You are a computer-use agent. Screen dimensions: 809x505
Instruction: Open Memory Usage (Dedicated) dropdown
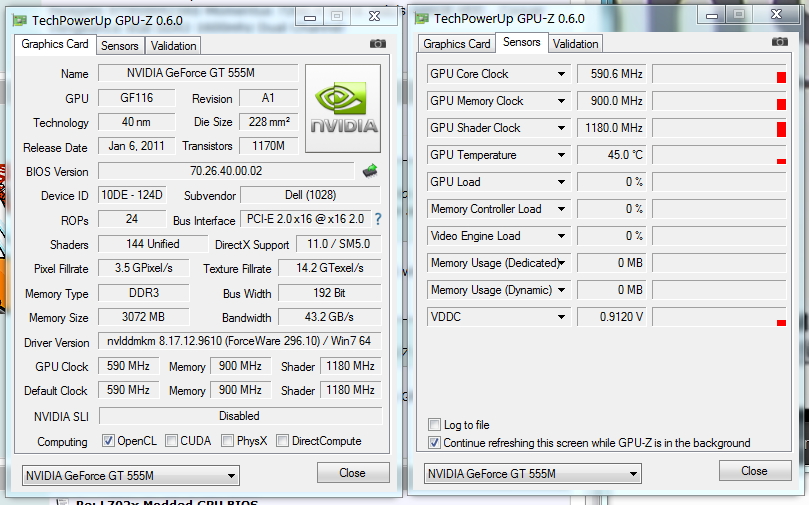[561, 263]
